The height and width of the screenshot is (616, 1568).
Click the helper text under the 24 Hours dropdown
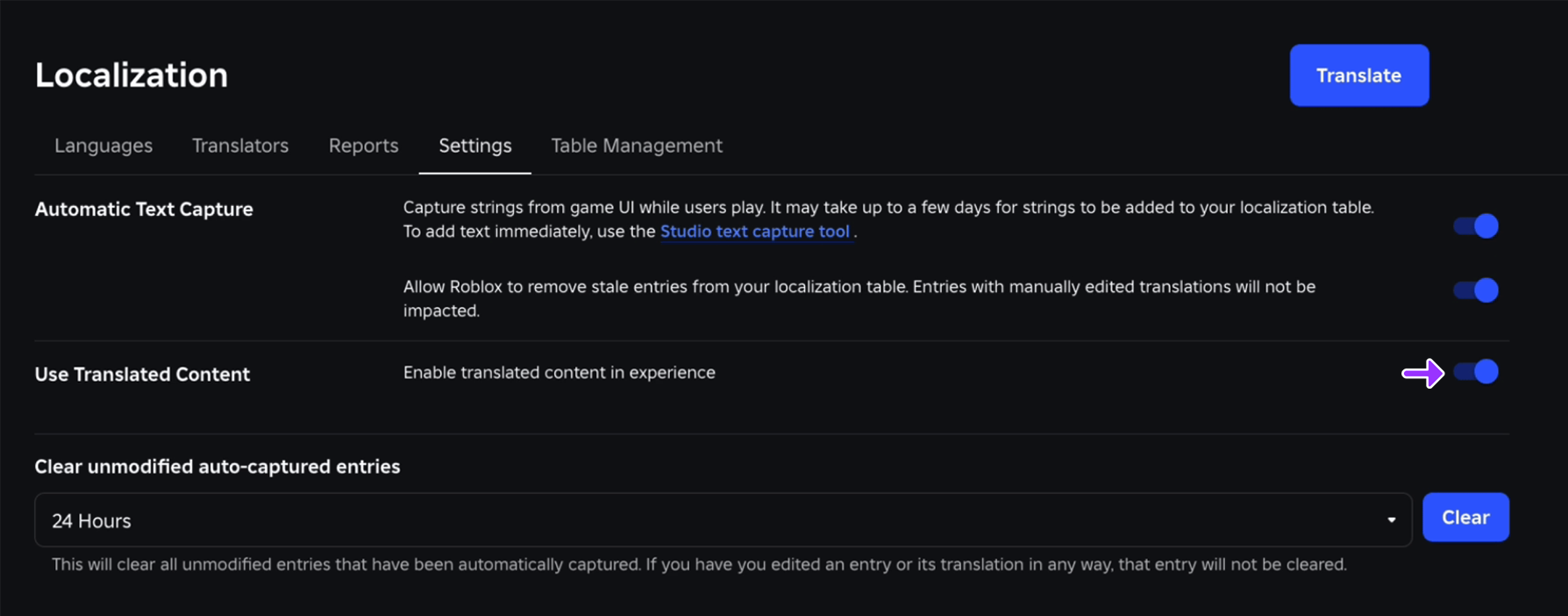point(699,565)
